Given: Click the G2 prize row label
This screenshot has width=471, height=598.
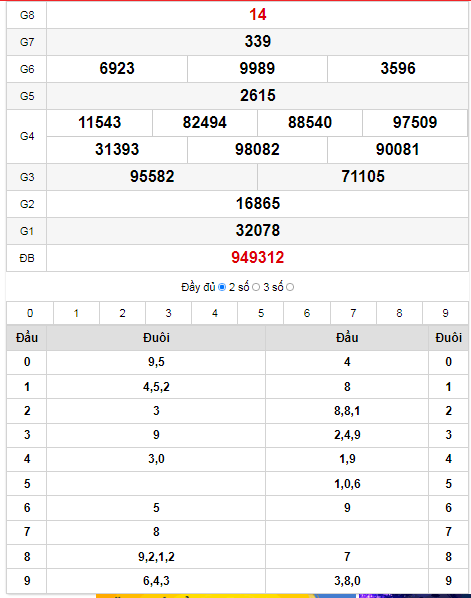Looking at the screenshot, I should 27,204.
